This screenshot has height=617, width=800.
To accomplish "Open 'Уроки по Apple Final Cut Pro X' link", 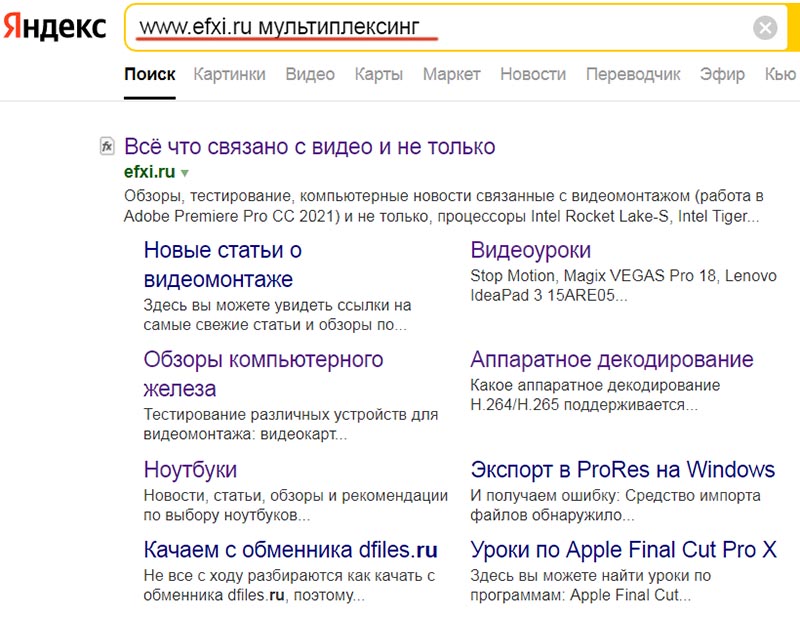I will tap(623, 550).
